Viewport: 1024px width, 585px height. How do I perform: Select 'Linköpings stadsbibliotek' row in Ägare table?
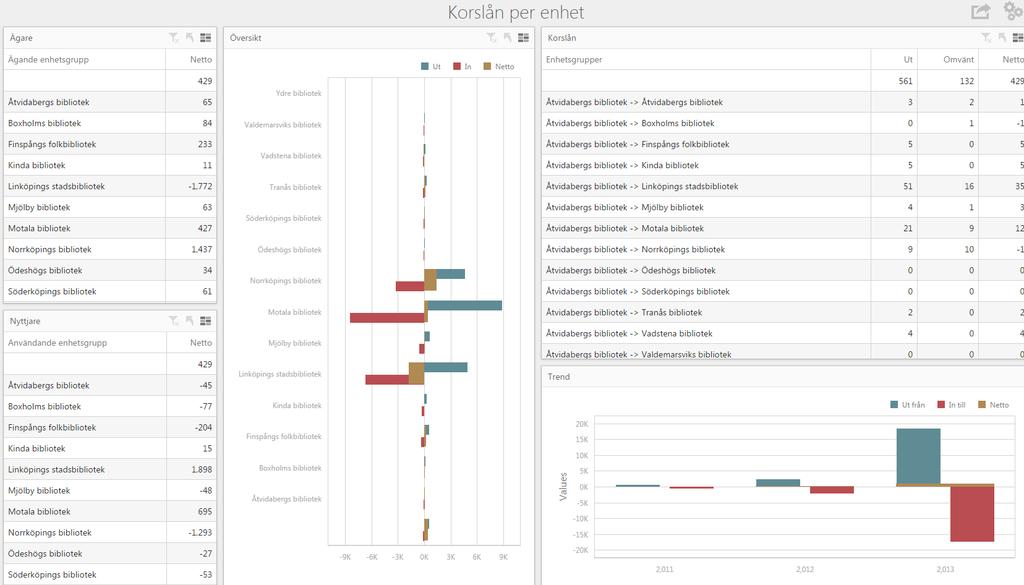click(110, 186)
